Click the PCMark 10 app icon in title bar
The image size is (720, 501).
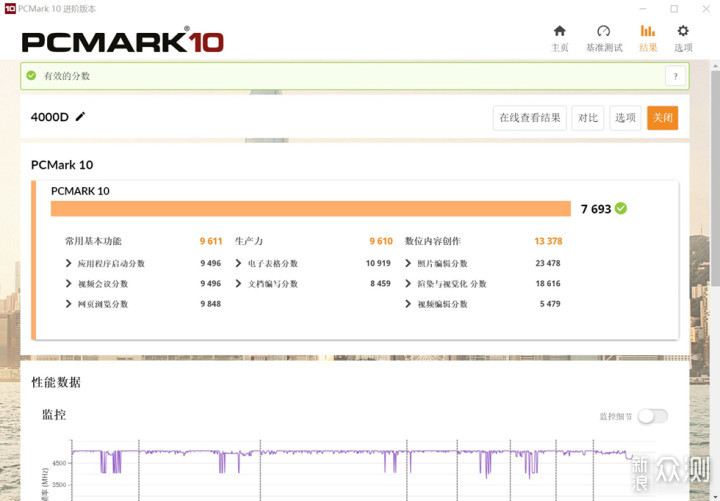(x=10, y=8)
